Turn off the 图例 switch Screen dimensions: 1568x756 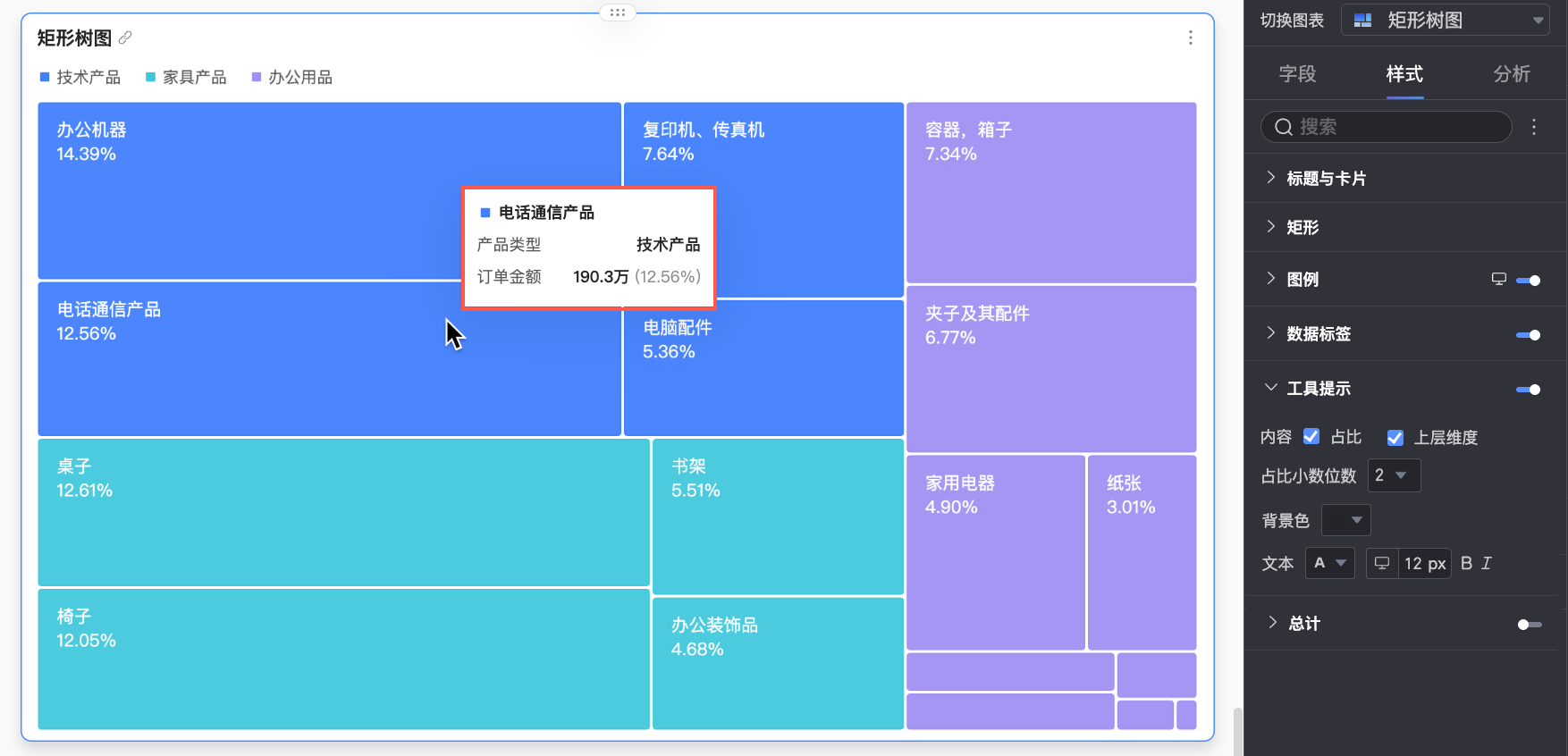[1529, 281]
